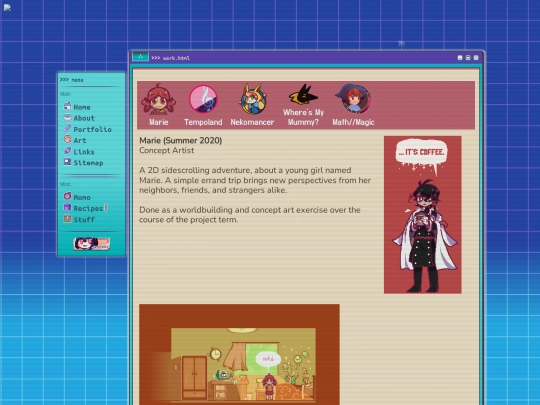Open the Stuff link
540x405 pixels.
(x=84, y=220)
